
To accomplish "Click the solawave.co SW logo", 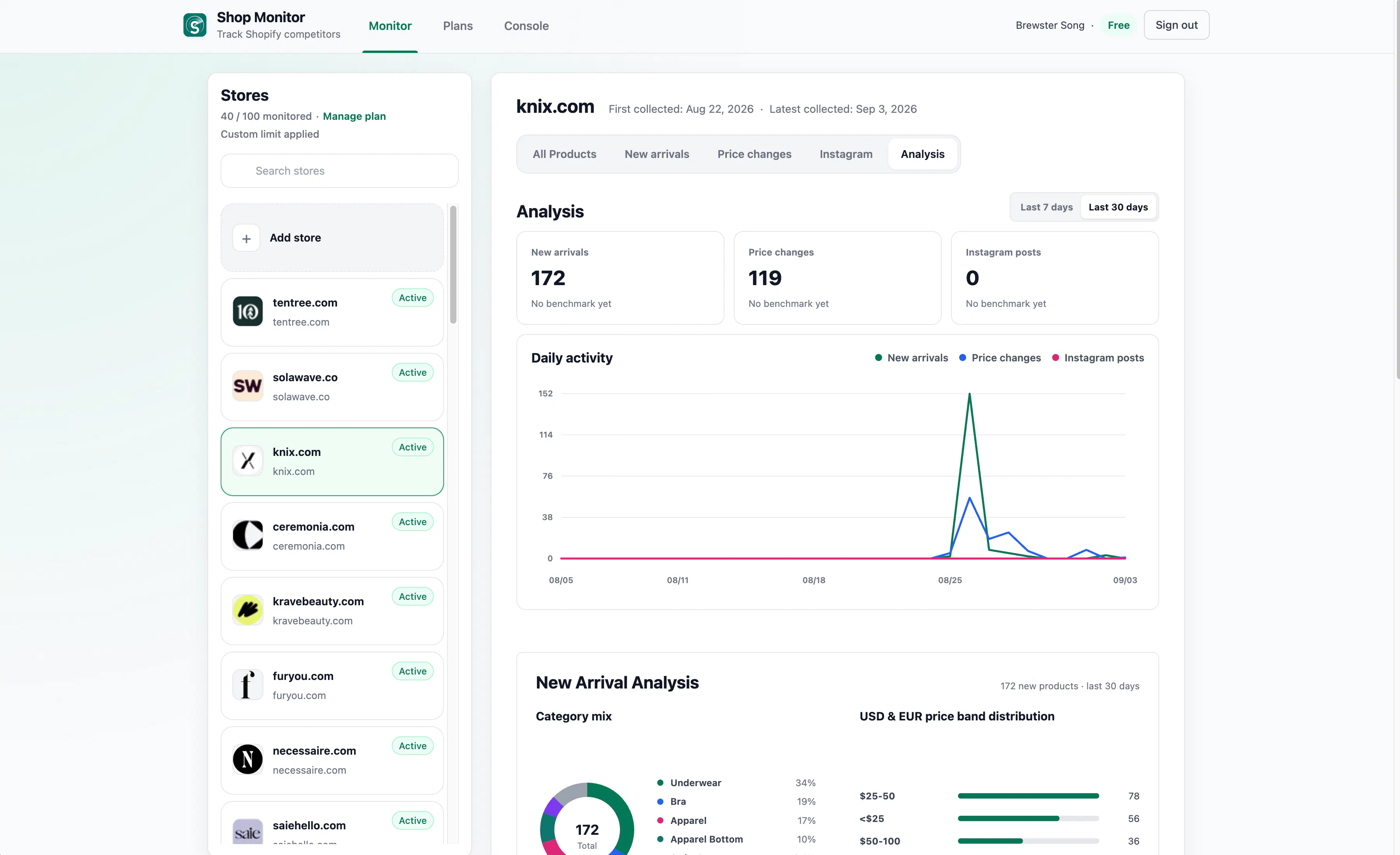I will [x=248, y=386].
